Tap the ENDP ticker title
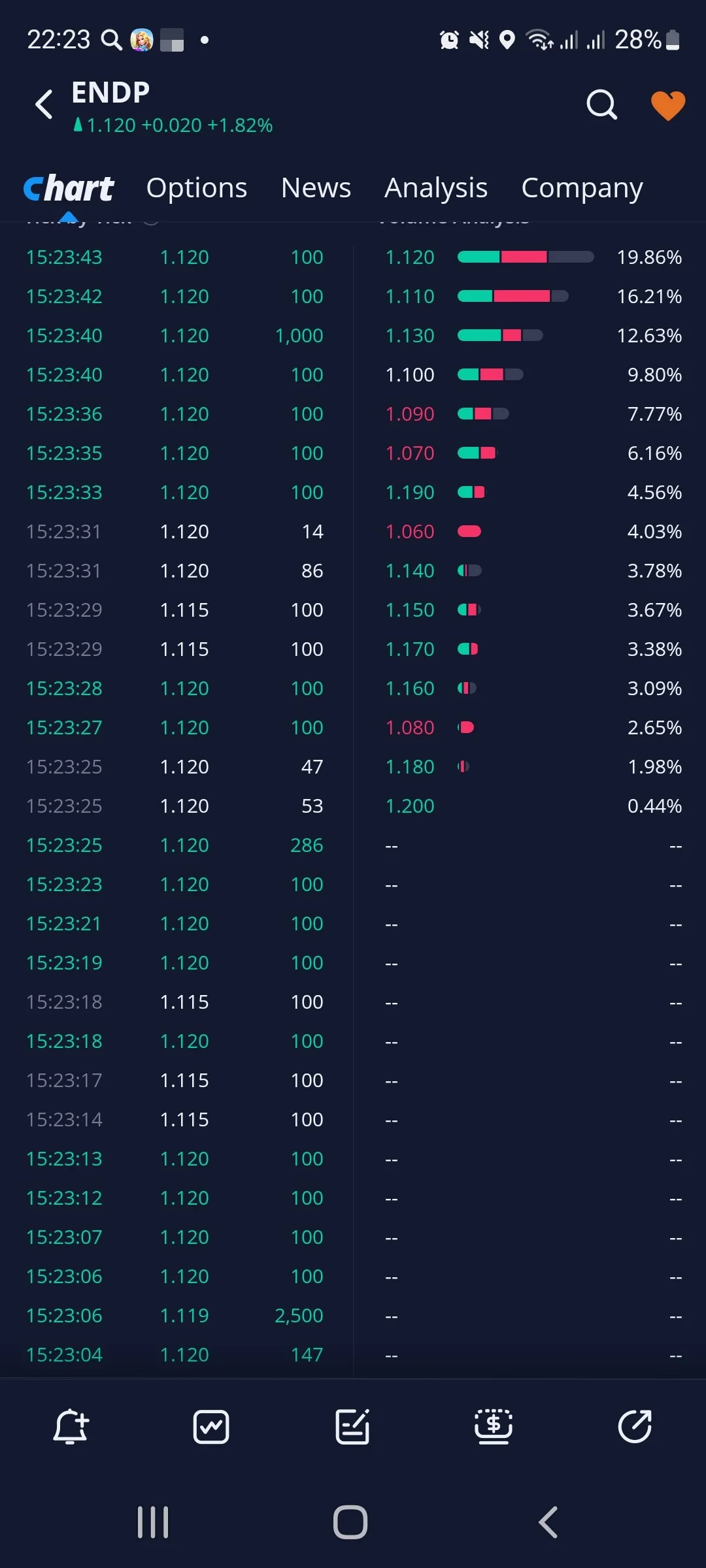This screenshot has width=706, height=1568. click(x=110, y=93)
